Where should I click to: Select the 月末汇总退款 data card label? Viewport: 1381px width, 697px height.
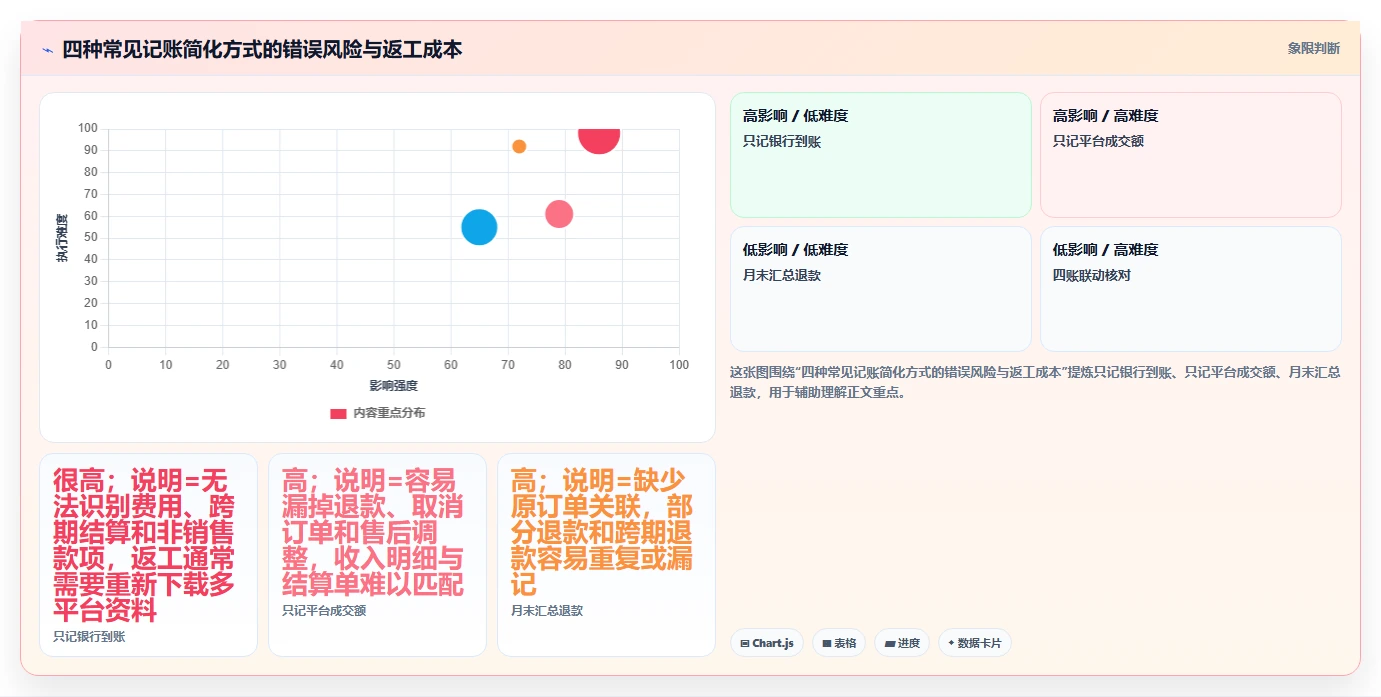click(547, 610)
